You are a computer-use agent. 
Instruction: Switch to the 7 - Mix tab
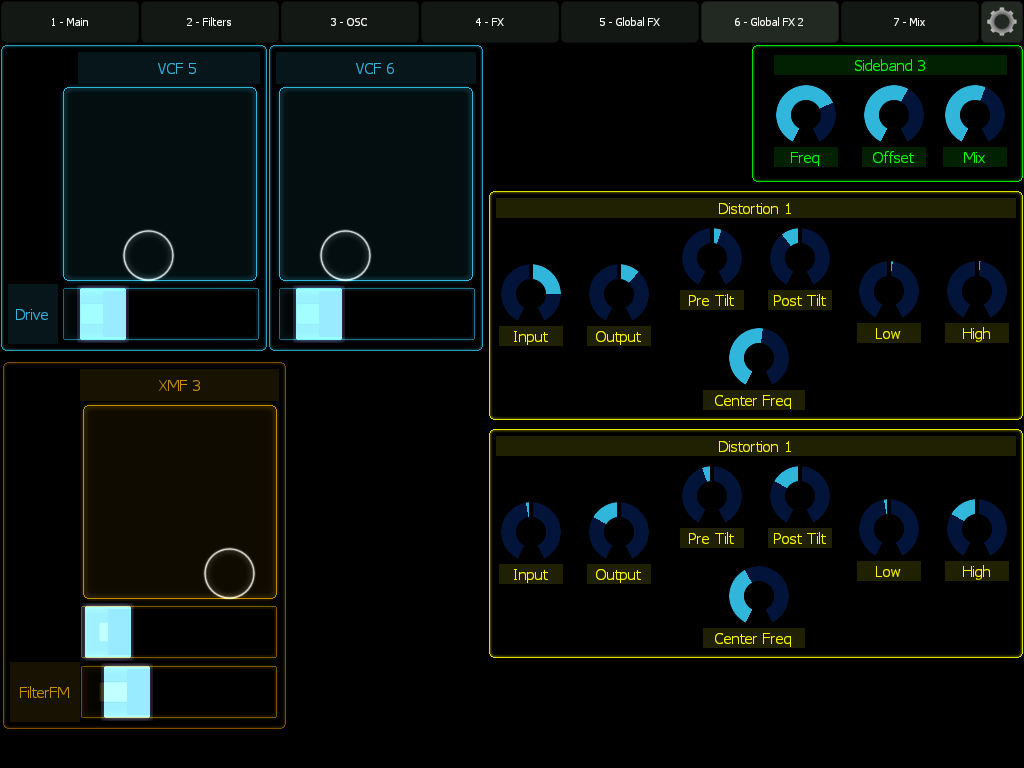coord(909,22)
